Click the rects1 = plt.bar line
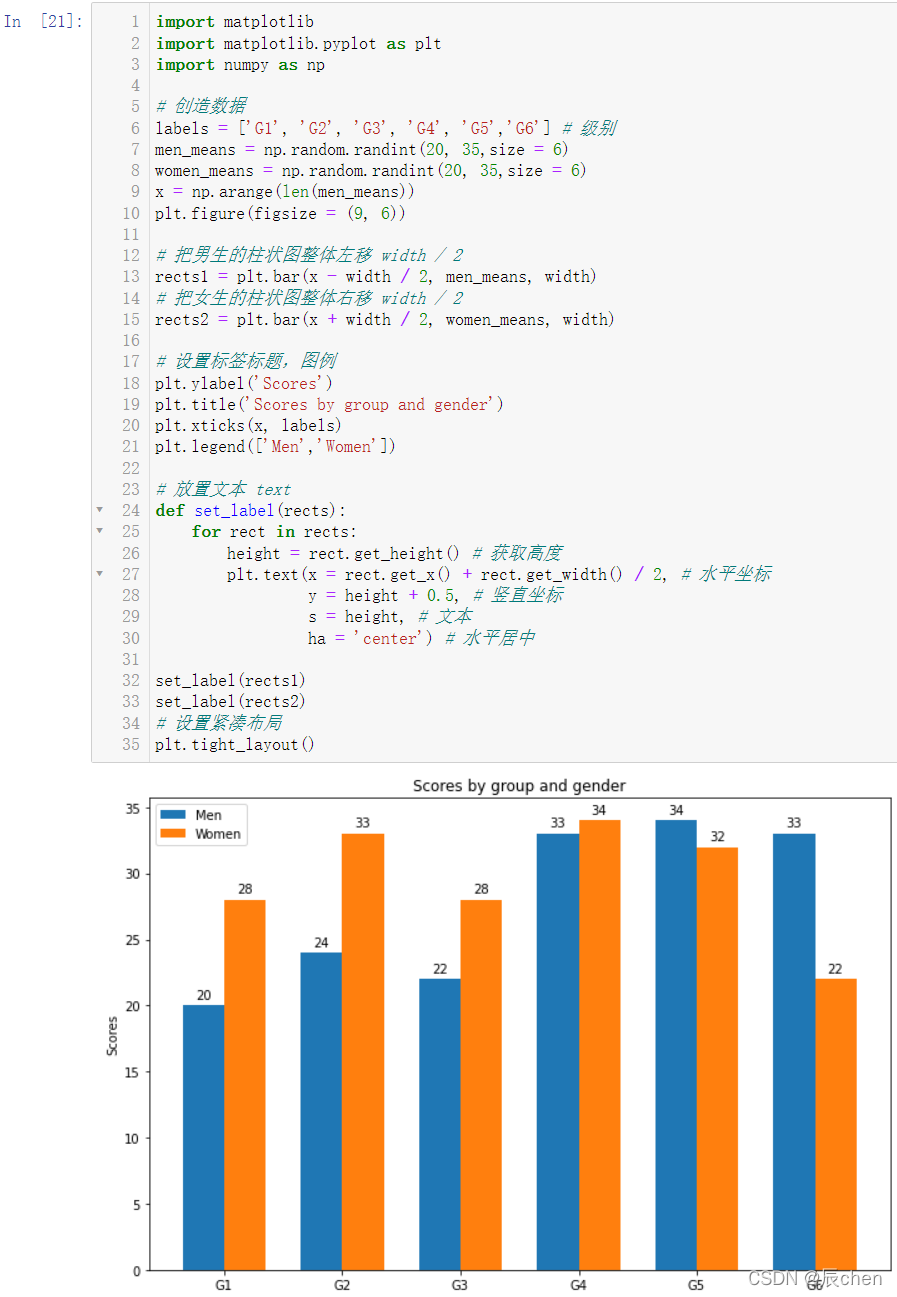 [375, 277]
